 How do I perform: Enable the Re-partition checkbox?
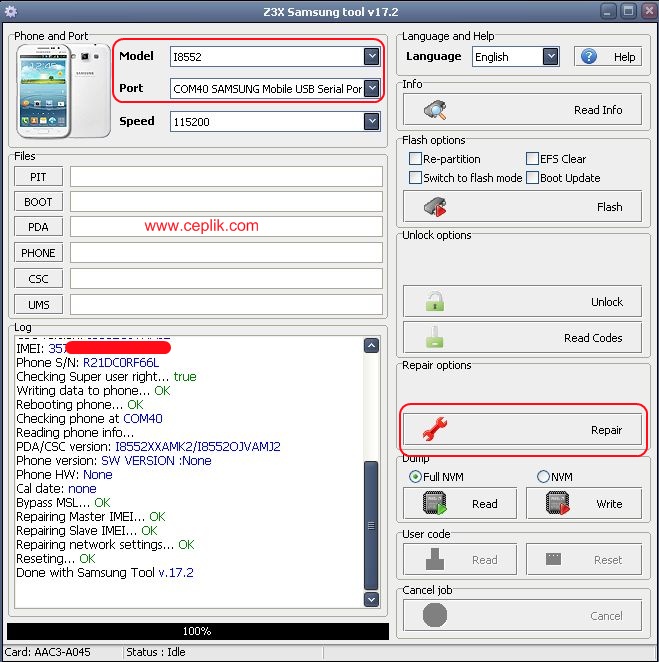tap(415, 159)
